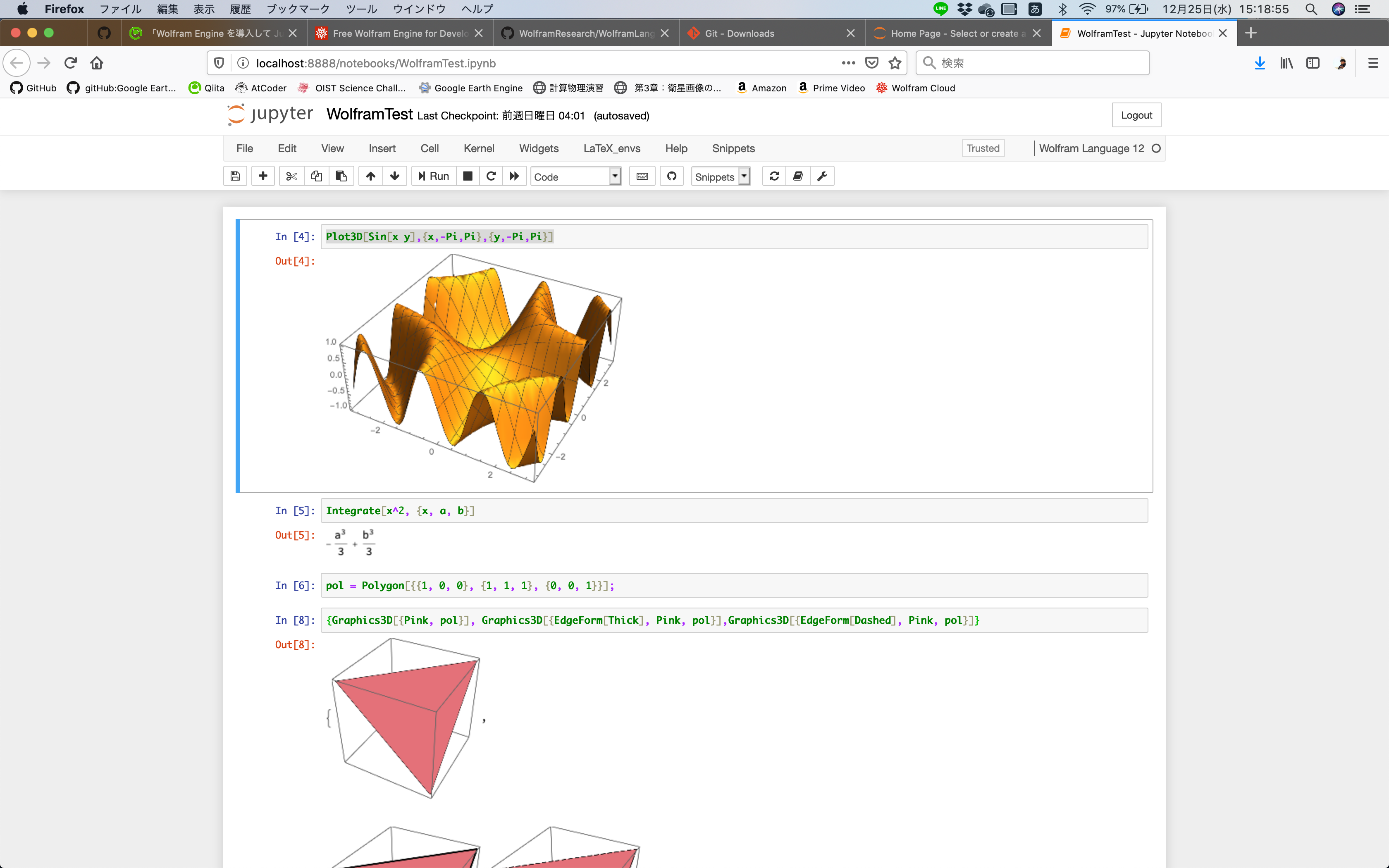Go to Firefox home page icon
Screen dimensions: 1389x868
96,63
